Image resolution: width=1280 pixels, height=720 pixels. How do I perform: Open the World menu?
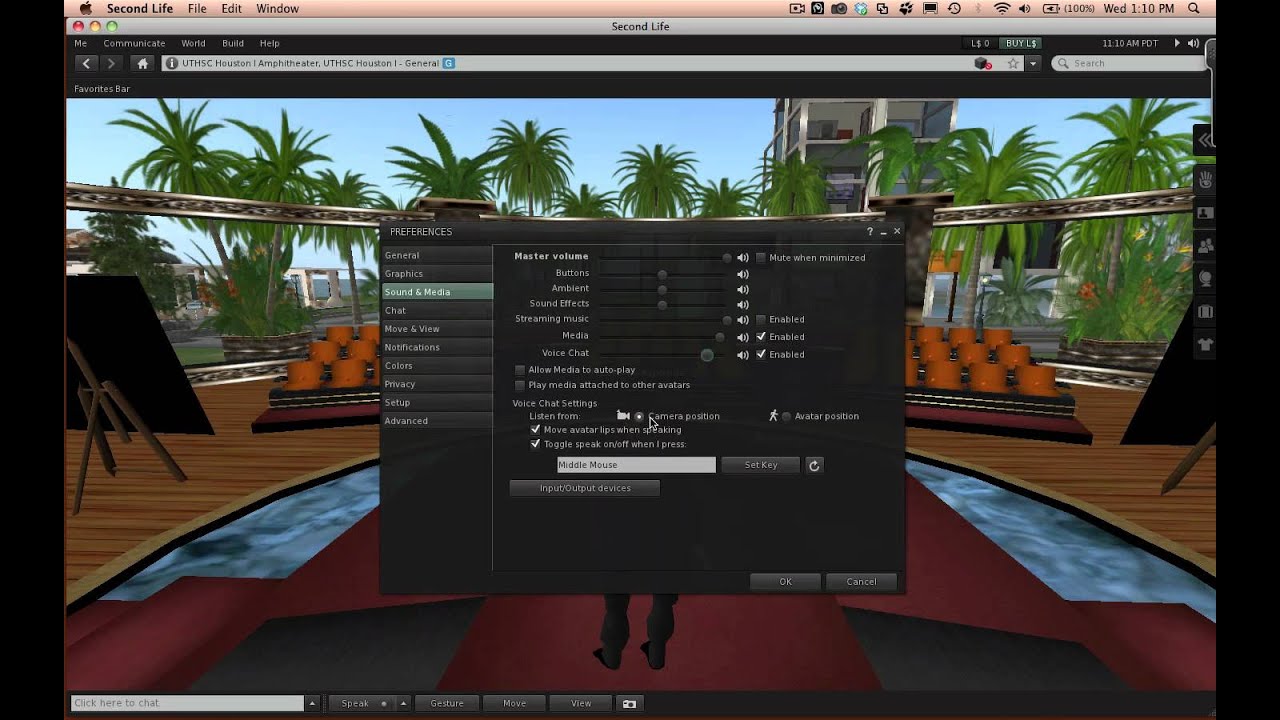[x=193, y=43]
